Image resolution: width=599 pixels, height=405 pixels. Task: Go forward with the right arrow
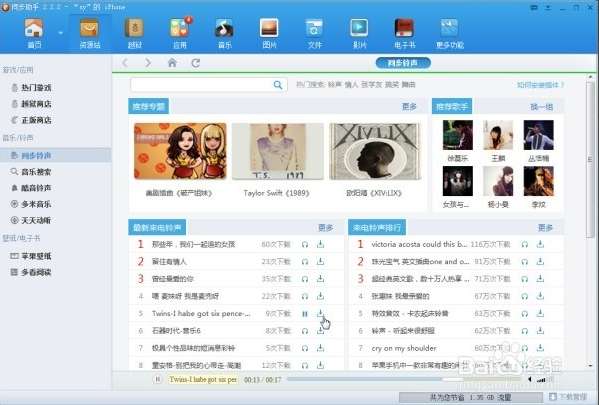148,63
